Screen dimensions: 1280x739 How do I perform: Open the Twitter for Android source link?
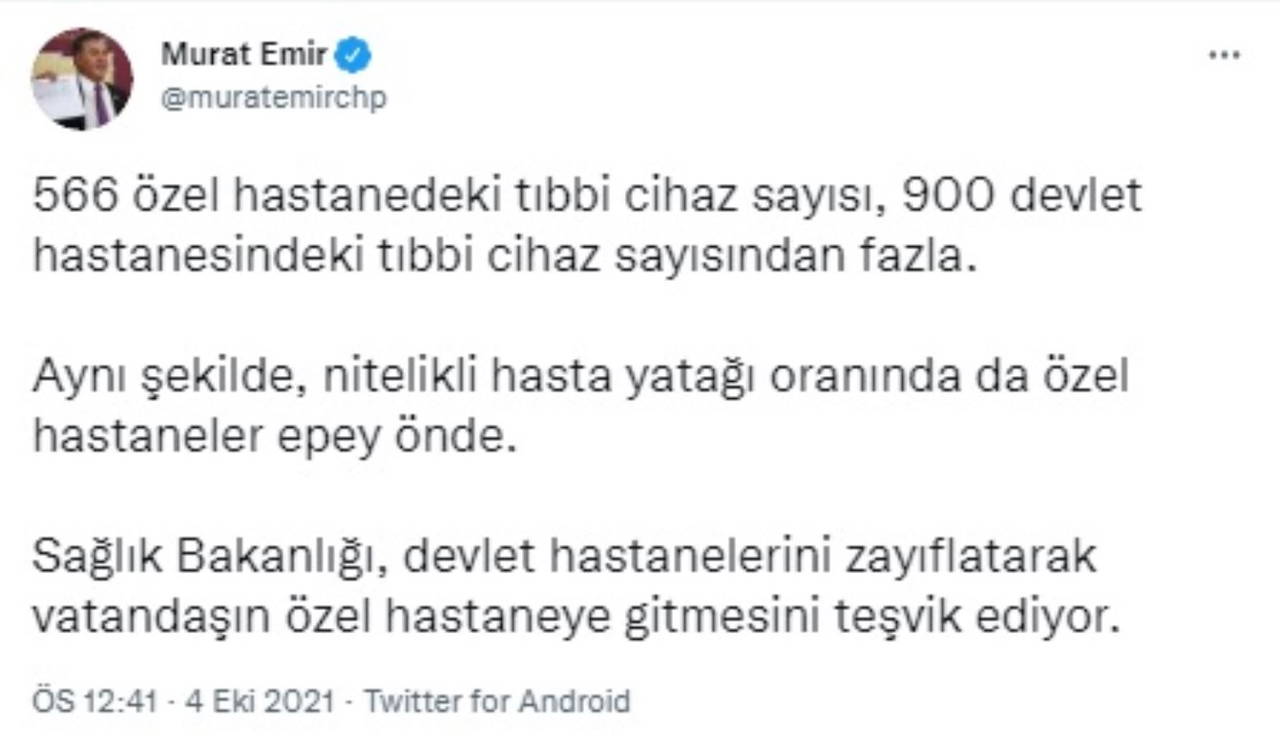pyautogui.click(x=497, y=701)
